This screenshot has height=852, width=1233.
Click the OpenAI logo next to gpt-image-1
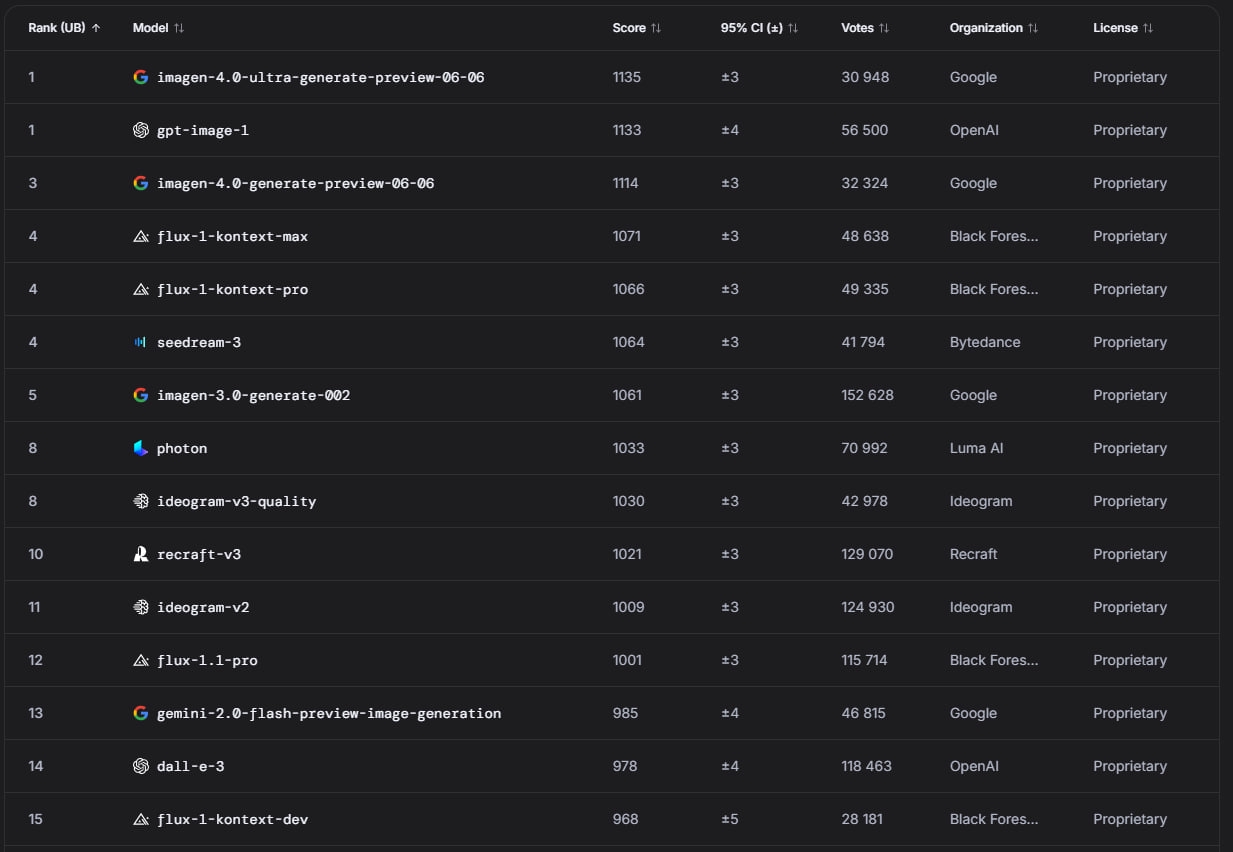(140, 130)
